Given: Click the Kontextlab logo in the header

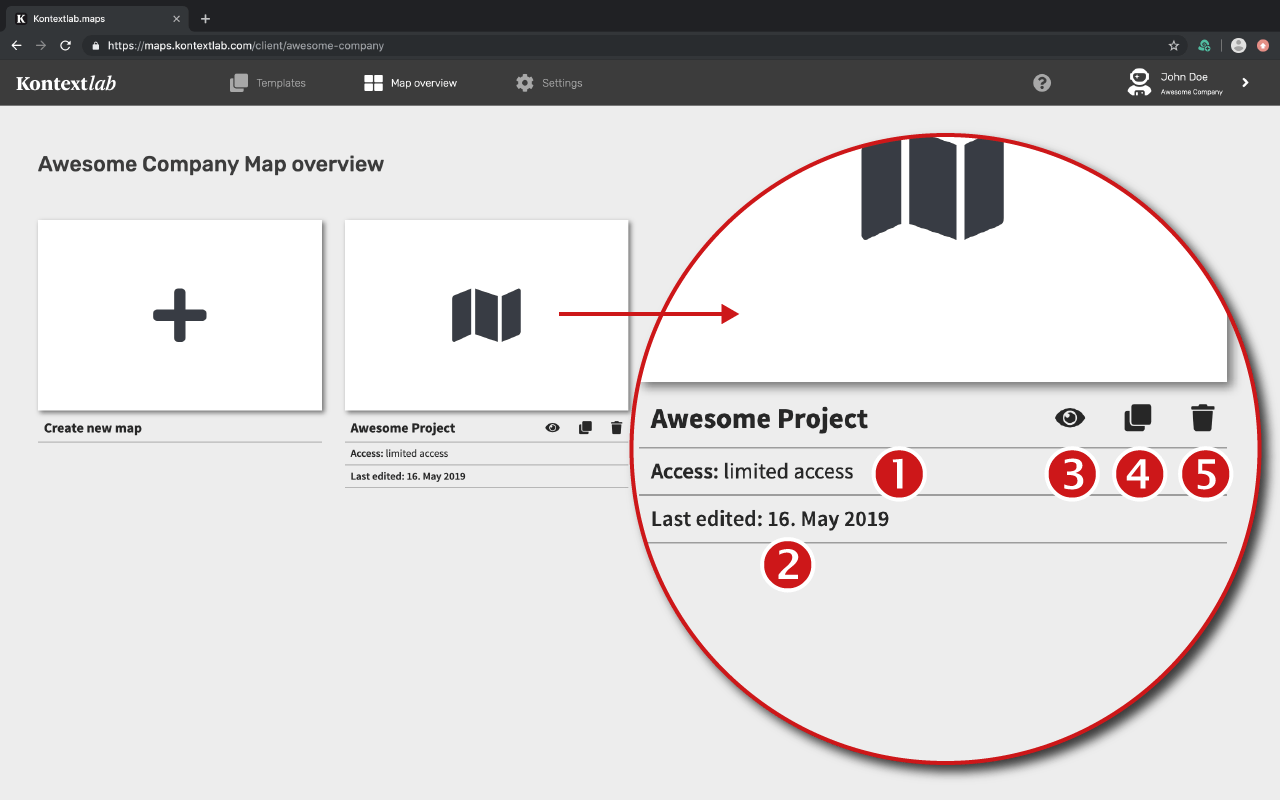Looking at the screenshot, I should click(66, 83).
